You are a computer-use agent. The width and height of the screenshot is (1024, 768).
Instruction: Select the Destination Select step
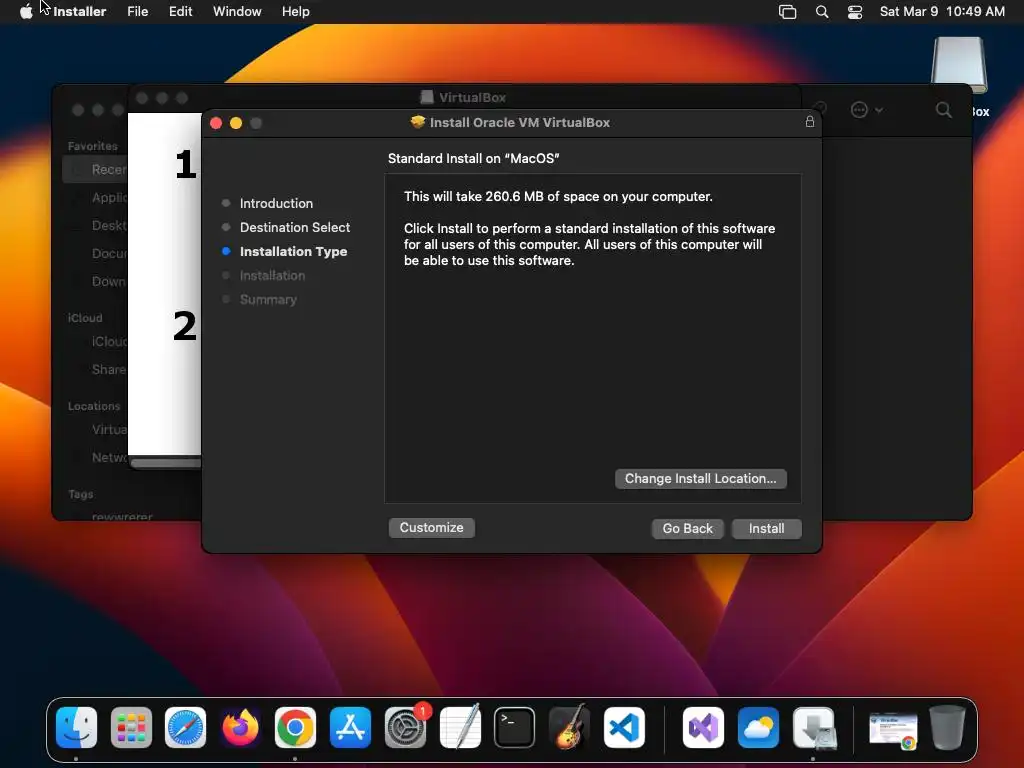click(295, 227)
